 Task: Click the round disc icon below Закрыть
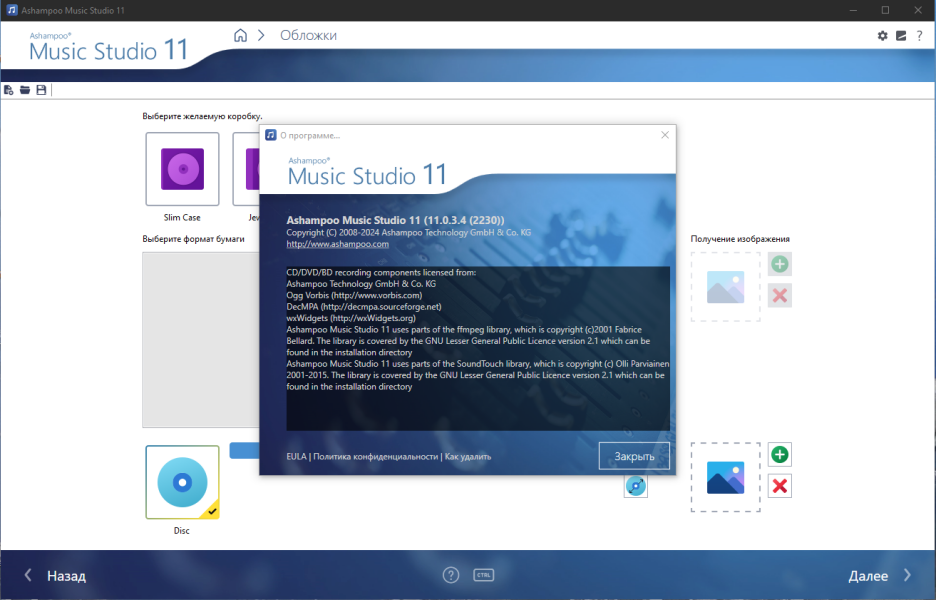636,486
